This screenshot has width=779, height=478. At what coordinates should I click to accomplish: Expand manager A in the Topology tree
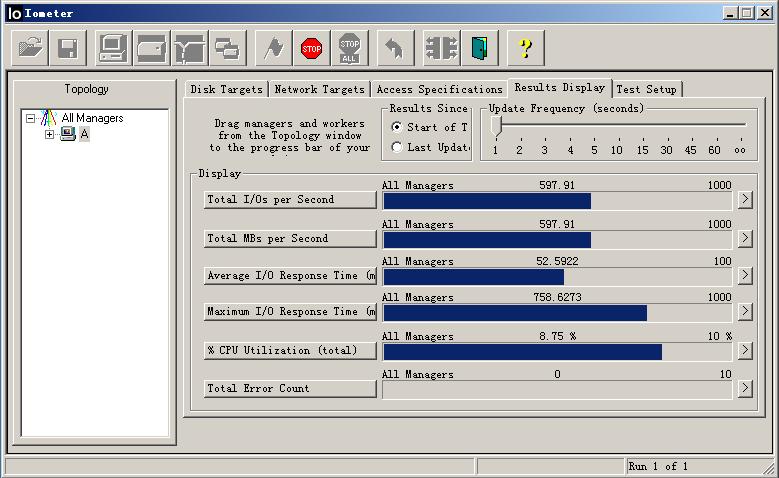[49, 134]
